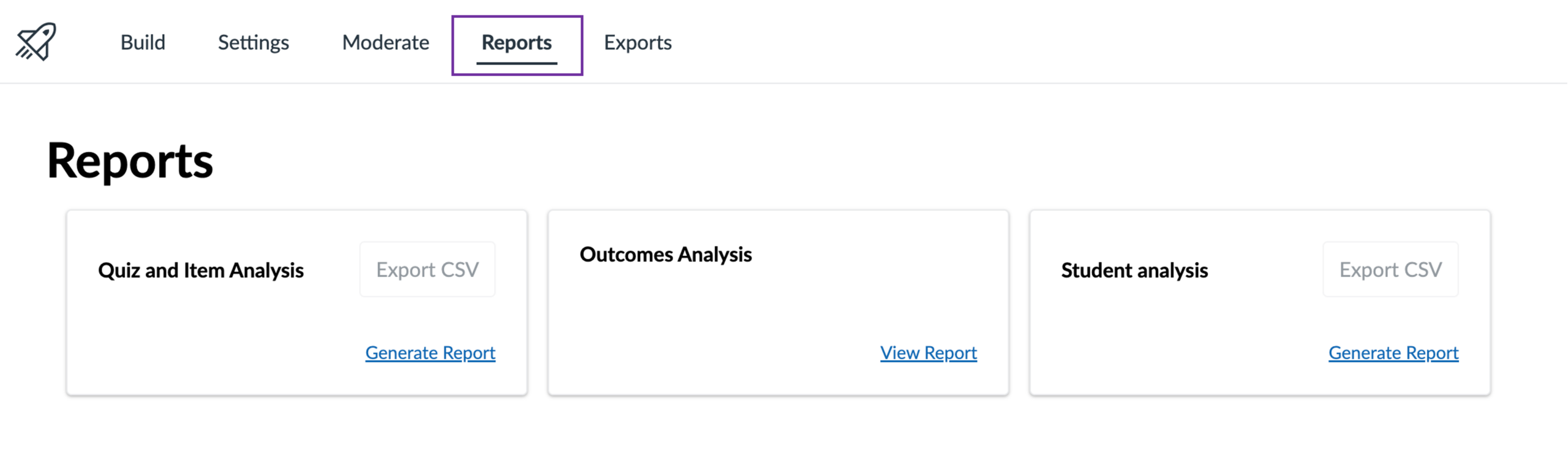Click the Student analysis heading

click(1134, 271)
